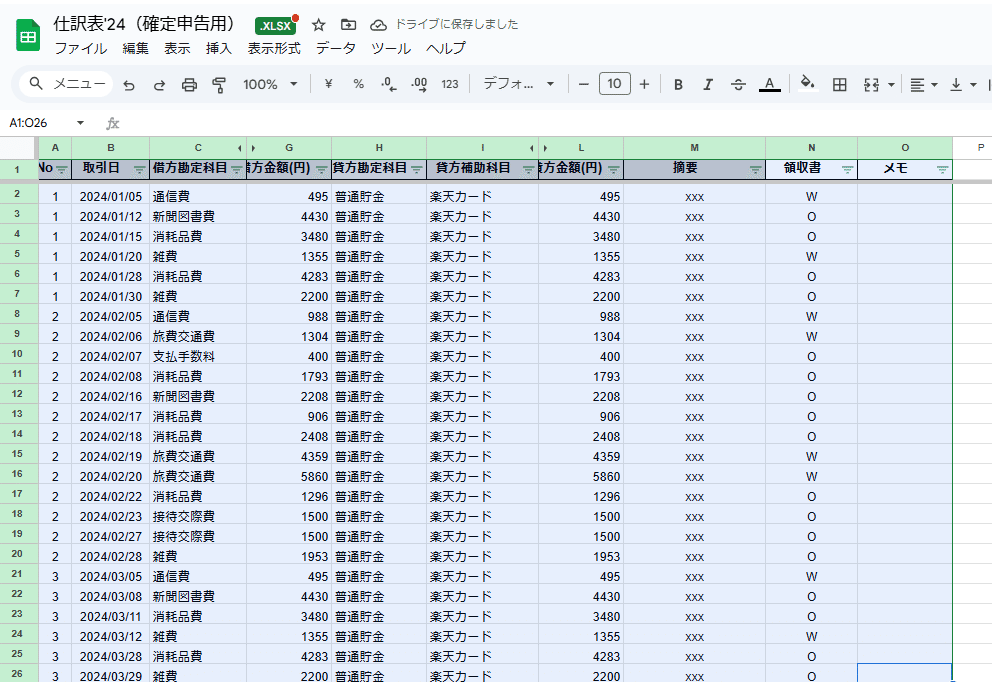The width and height of the screenshot is (992, 682).
Task: Click the 支払手数料 cell
Action: (198, 357)
